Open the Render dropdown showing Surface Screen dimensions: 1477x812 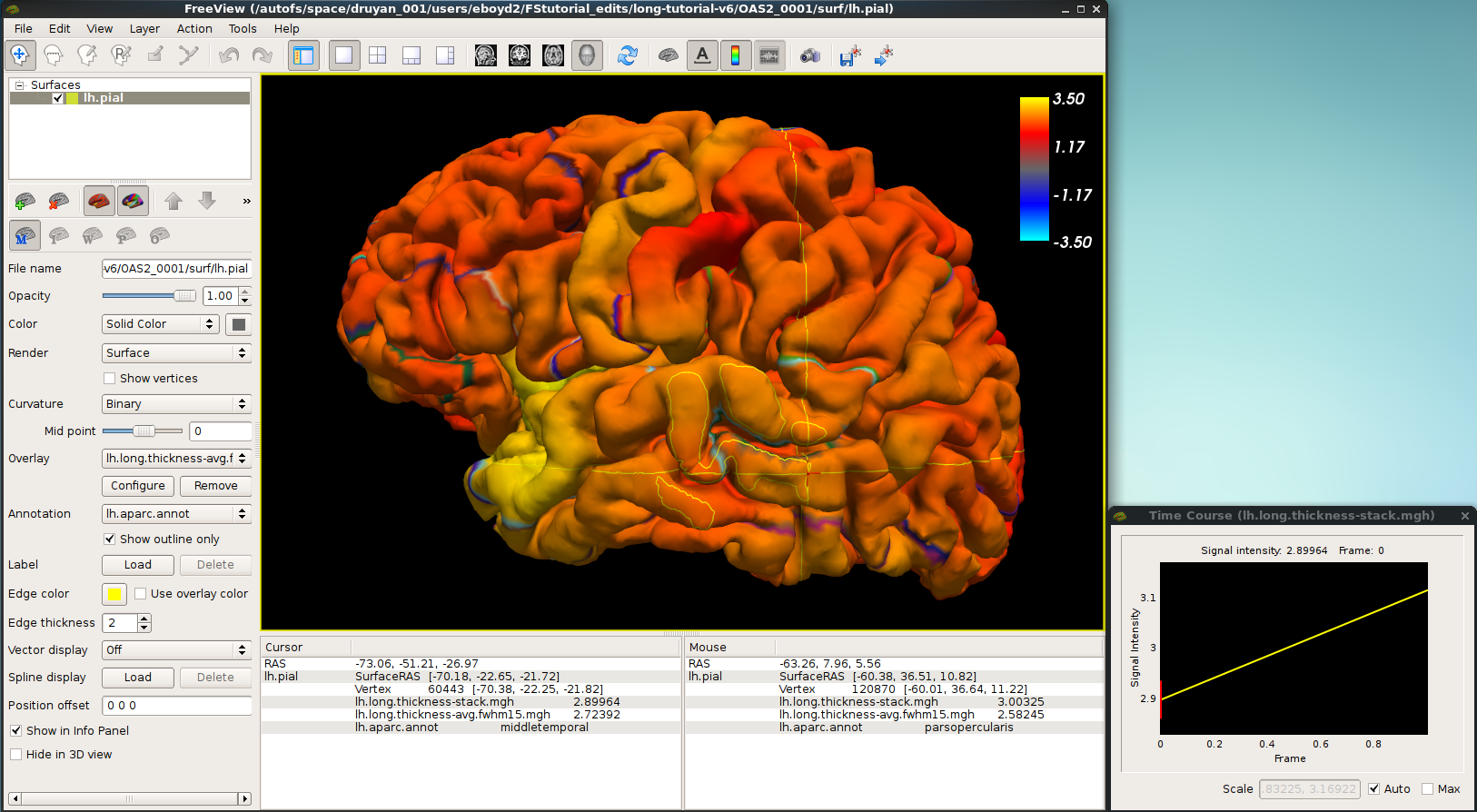176,353
